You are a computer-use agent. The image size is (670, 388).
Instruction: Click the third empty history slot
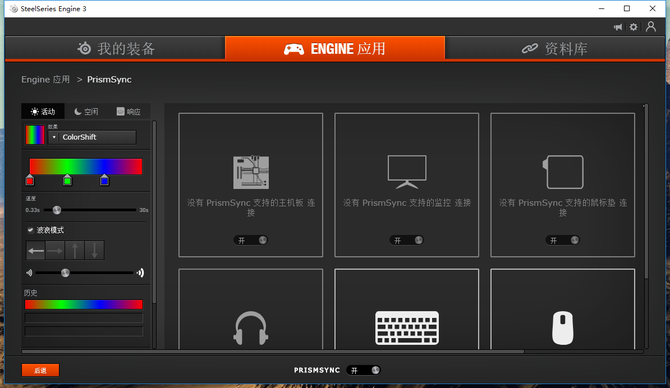point(84,332)
